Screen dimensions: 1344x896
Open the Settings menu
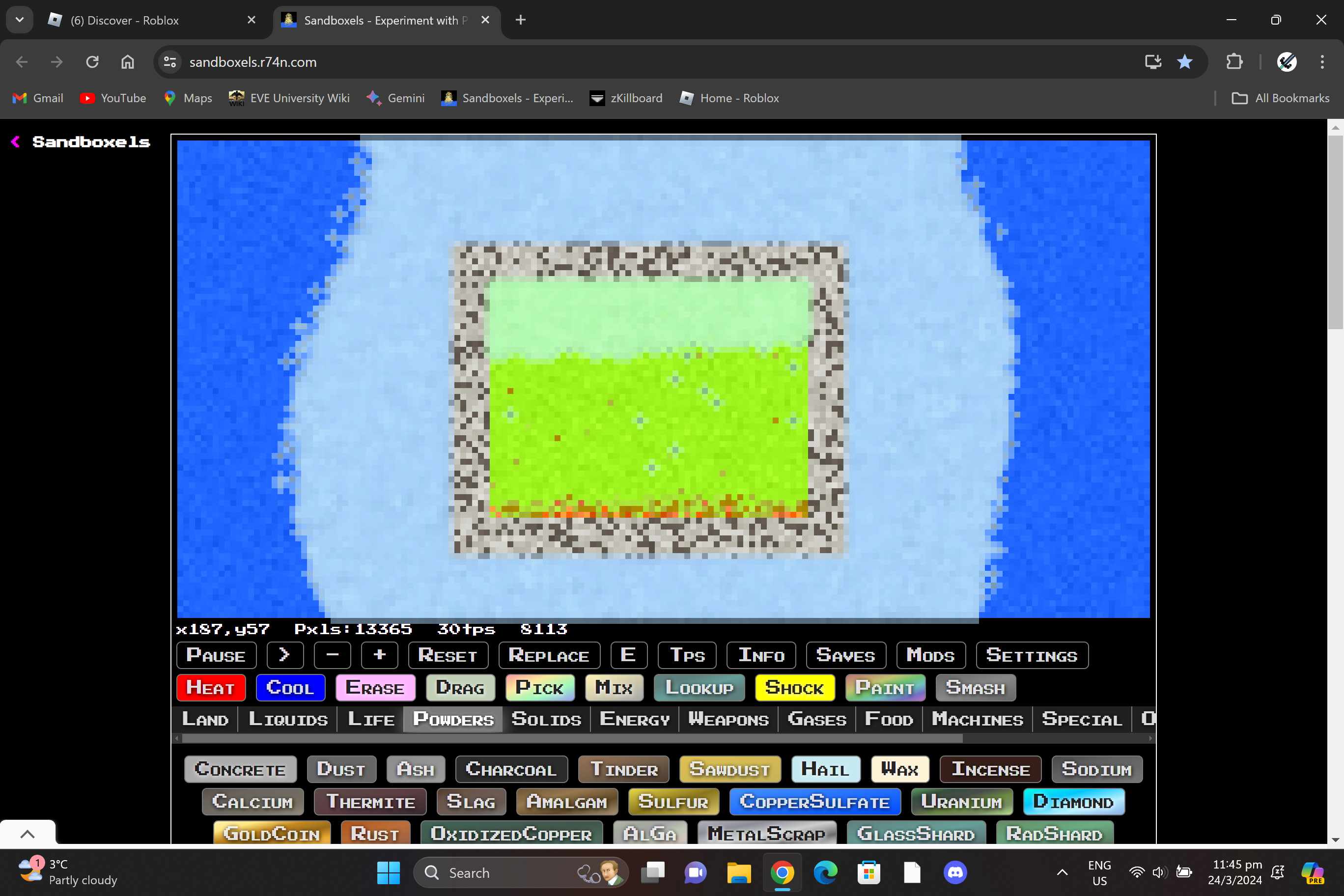pyautogui.click(x=1032, y=655)
